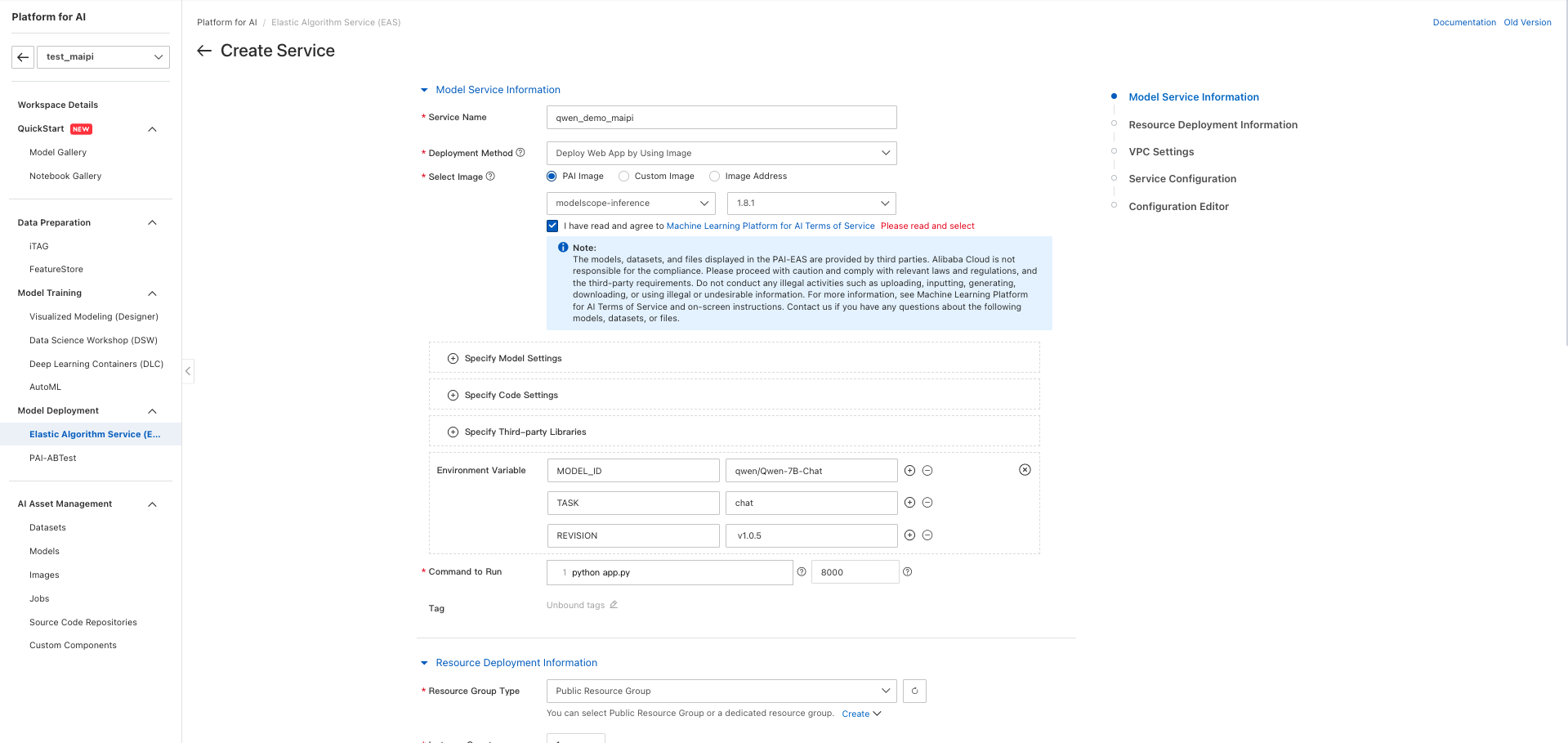Click the info icon in the Note box
This screenshot has height=743, width=1568.
(563, 248)
